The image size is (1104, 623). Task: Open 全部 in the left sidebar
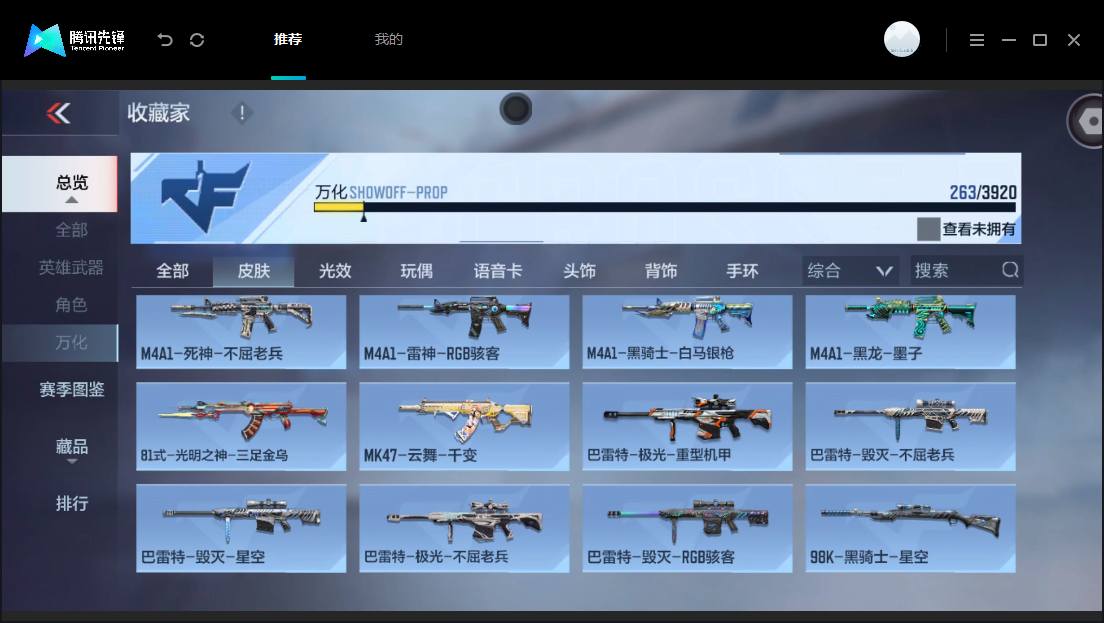click(x=71, y=230)
